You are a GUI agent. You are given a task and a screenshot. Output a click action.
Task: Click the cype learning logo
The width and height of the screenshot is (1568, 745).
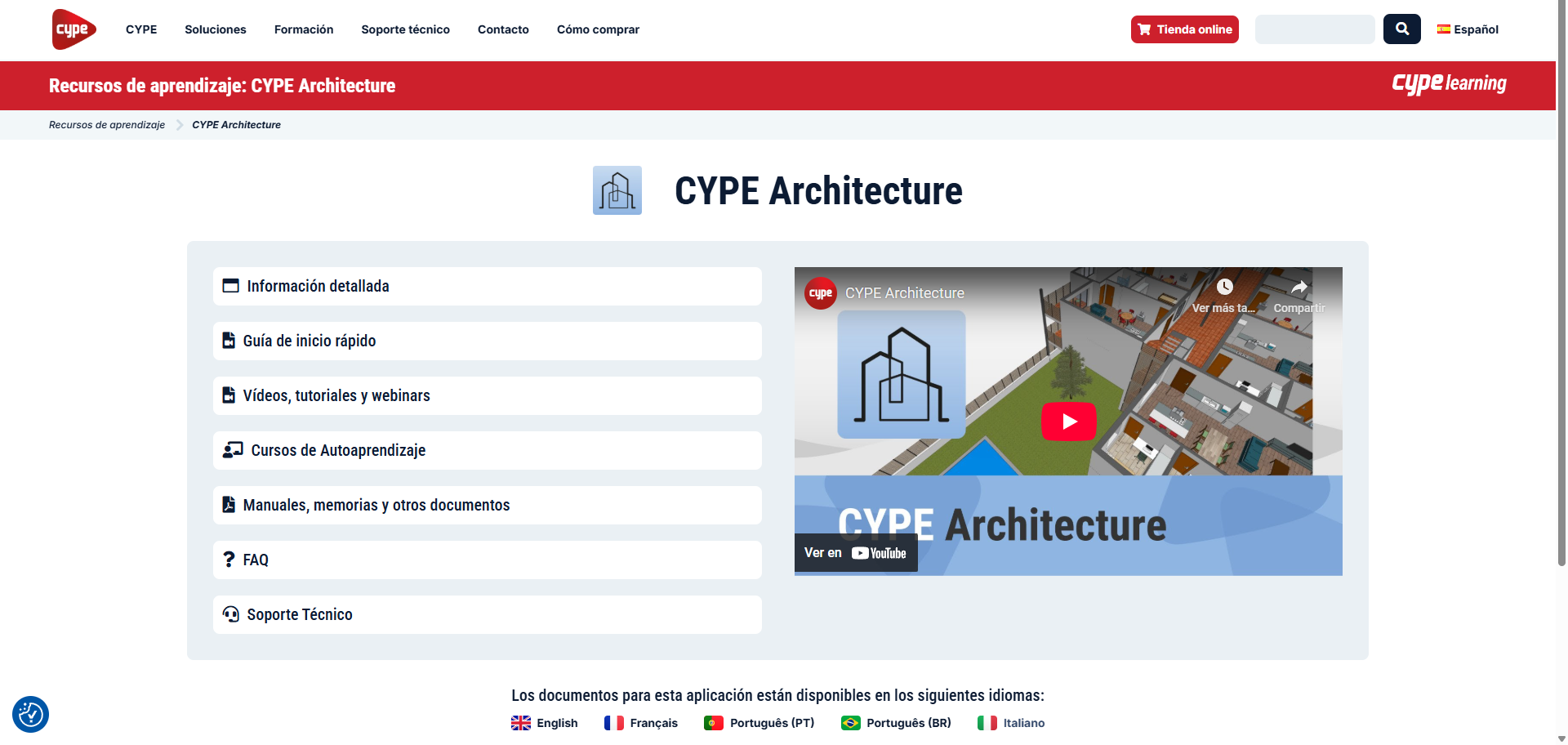1449,84
